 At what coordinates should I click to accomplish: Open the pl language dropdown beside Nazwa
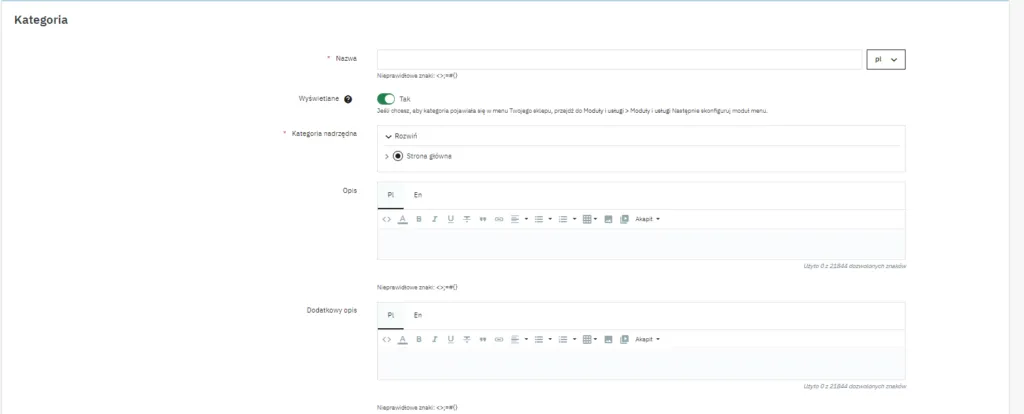tap(885, 60)
